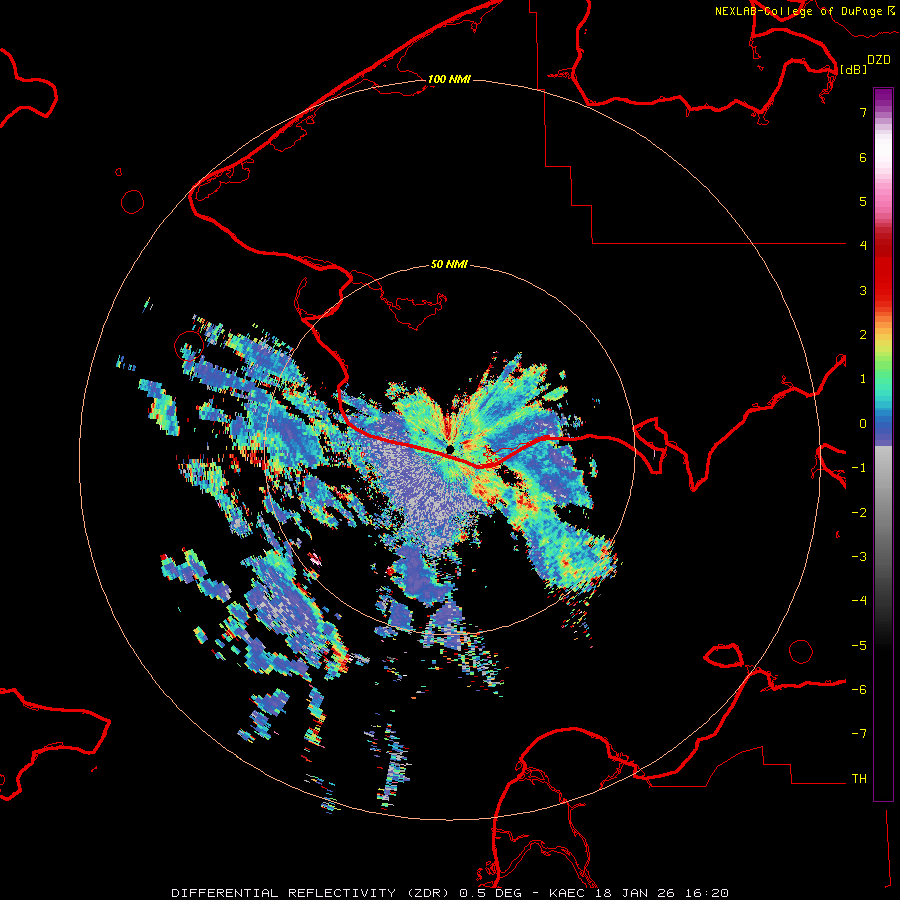Click the 2 value on color scale
The width and height of the screenshot is (900, 900).
click(863, 335)
